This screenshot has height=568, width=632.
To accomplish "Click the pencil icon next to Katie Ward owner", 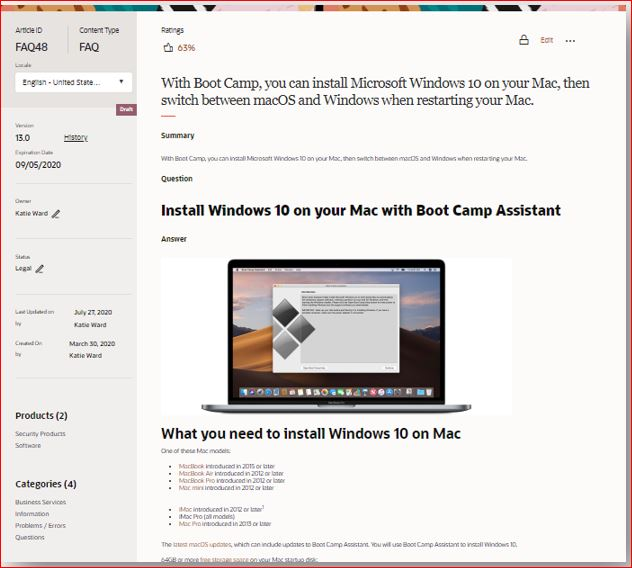I will tap(56, 214).
